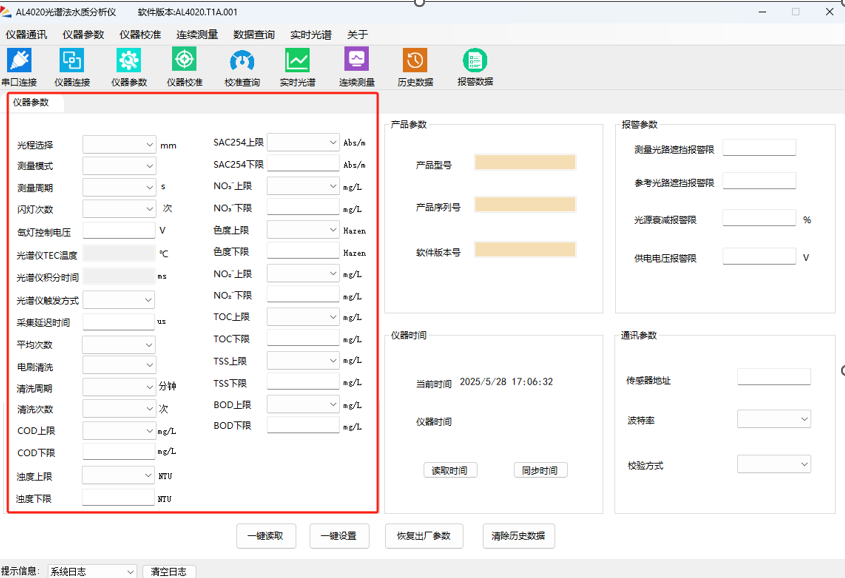Expand the 波特率 dropdown
Screen dimensions: 845x578
[774, 419]
